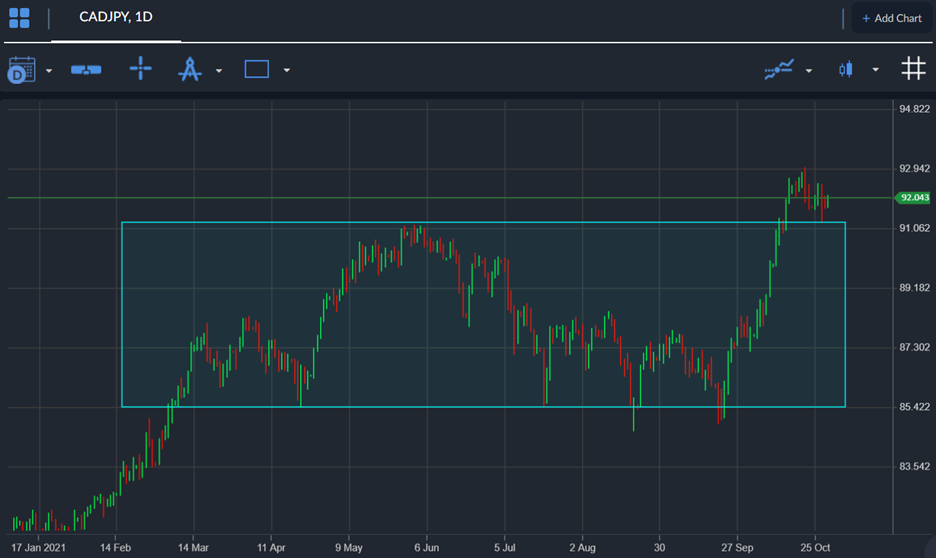Select the rectangle shape tool
This screenshot has height=558, width=936.
[257, 69]
